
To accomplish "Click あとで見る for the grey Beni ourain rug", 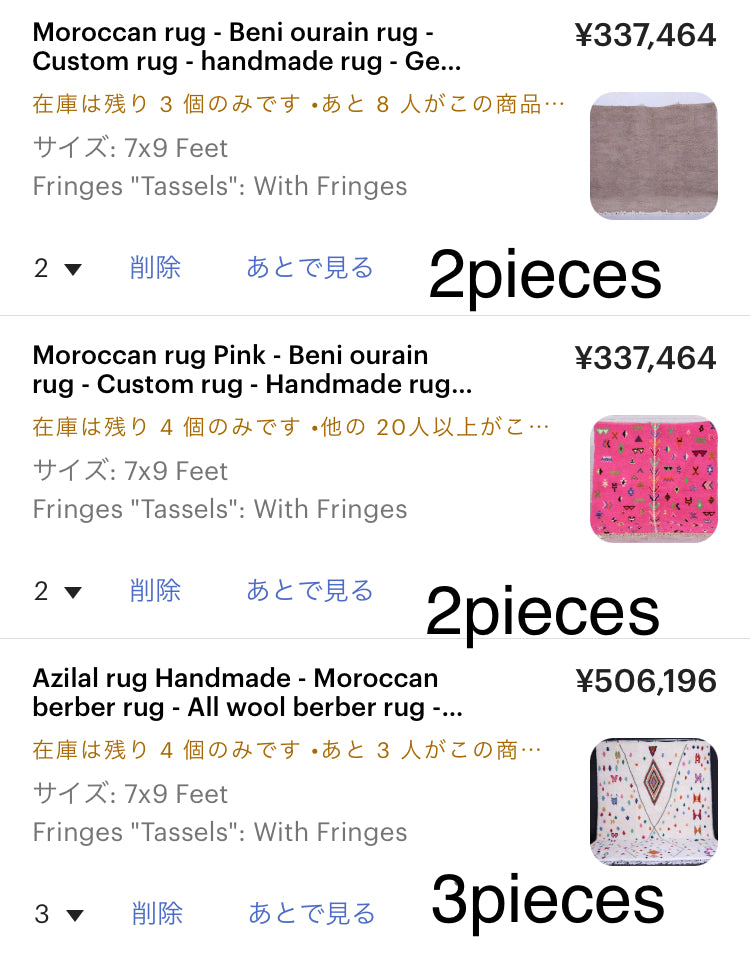I will (x=310, y=268).
